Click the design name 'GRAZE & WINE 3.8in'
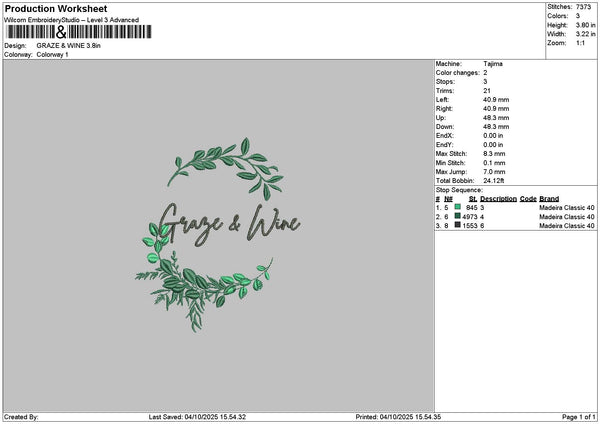This screenshot has height=424, width=600. 68,46
